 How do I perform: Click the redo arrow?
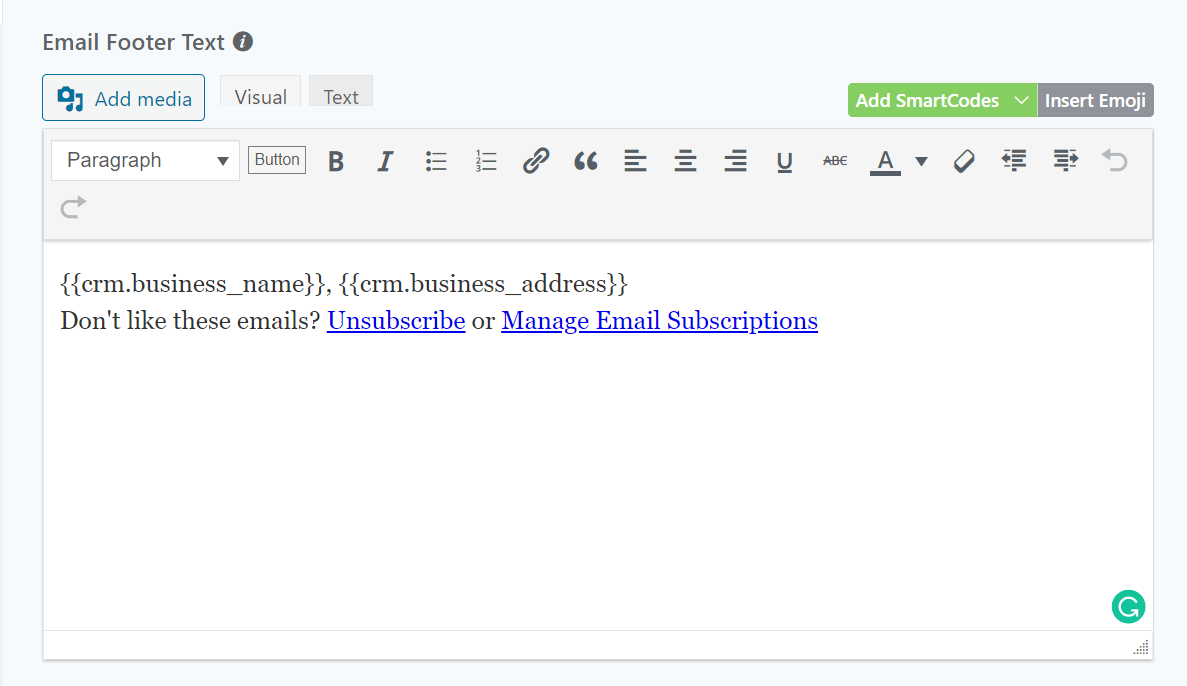click(73, 207)
